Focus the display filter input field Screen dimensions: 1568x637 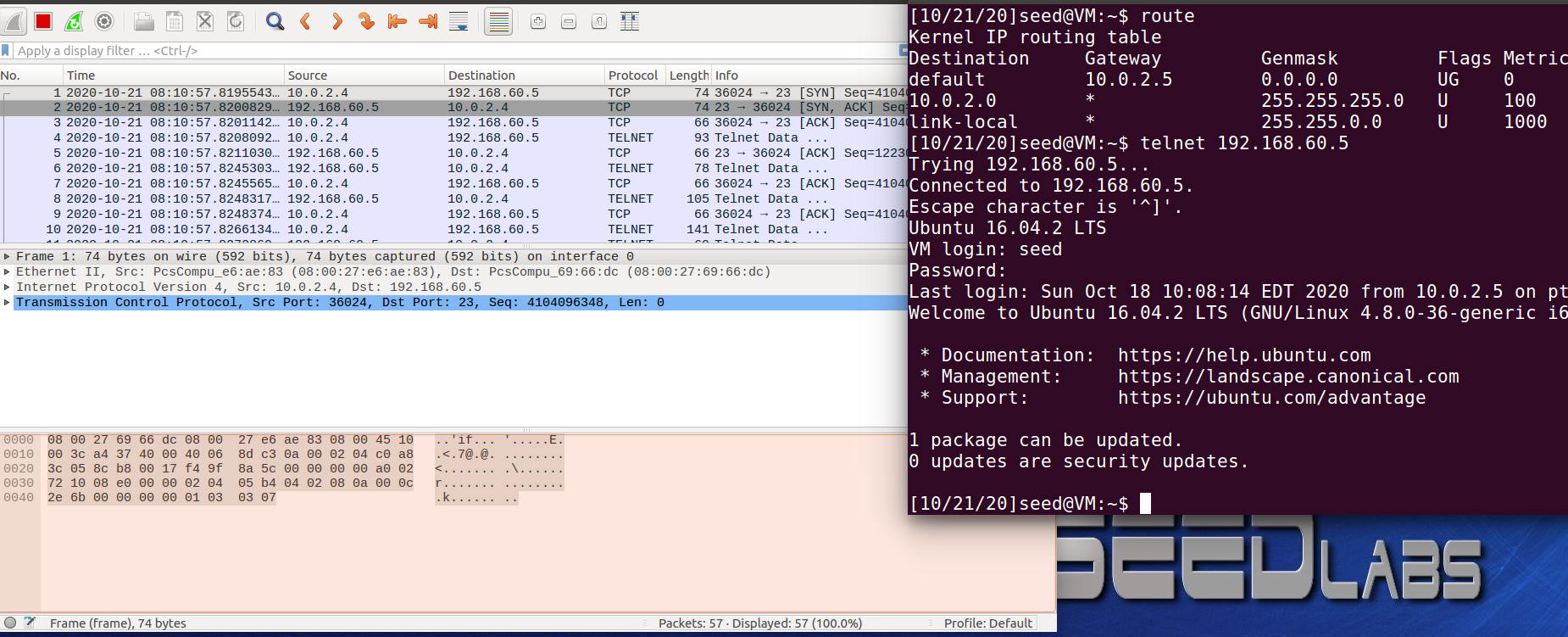point(456,51)
